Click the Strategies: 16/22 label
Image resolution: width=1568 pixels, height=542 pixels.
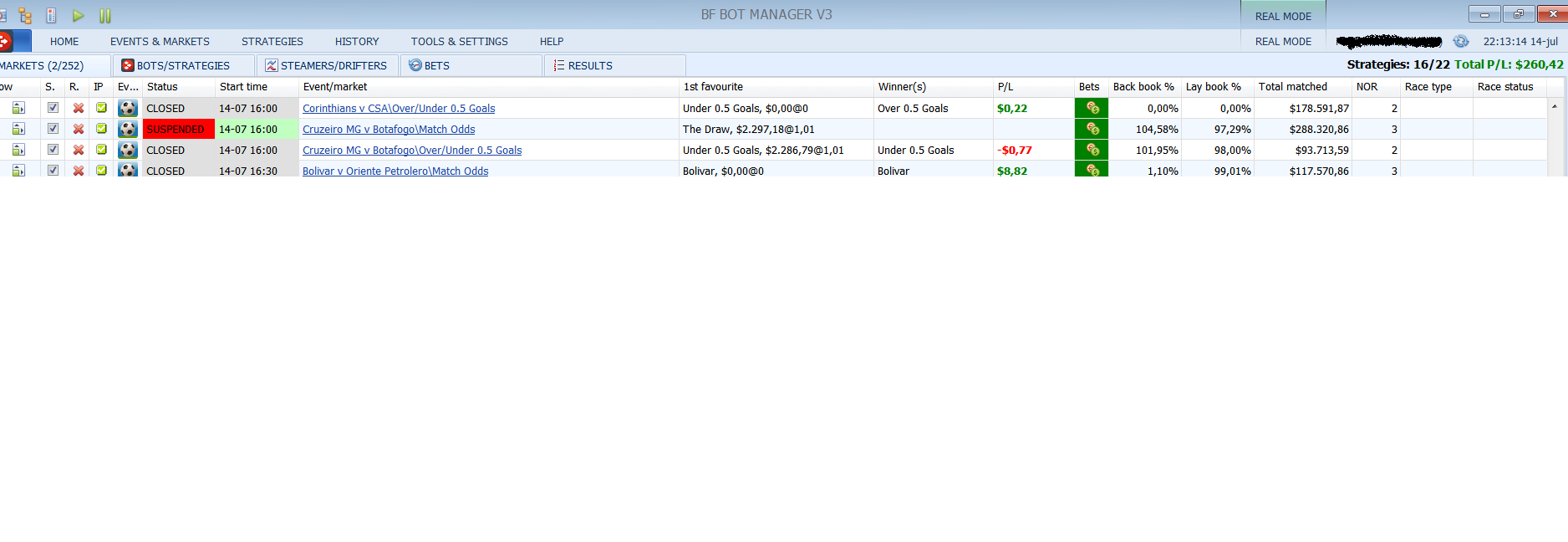point(1398,64)
